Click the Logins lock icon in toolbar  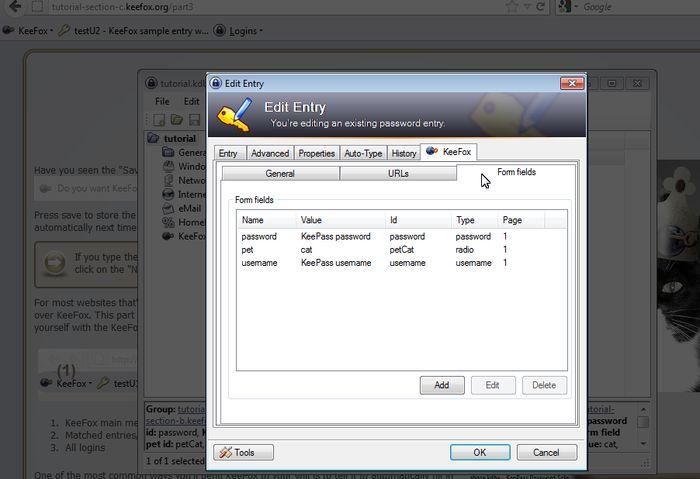[219, 30]
